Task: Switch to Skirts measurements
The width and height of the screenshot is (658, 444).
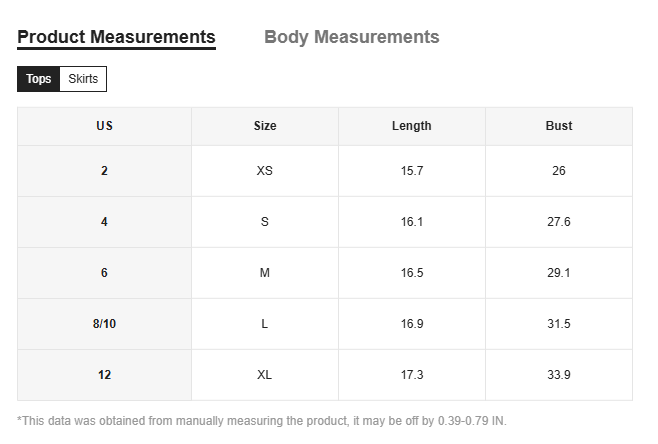Action: coord(83,79)
